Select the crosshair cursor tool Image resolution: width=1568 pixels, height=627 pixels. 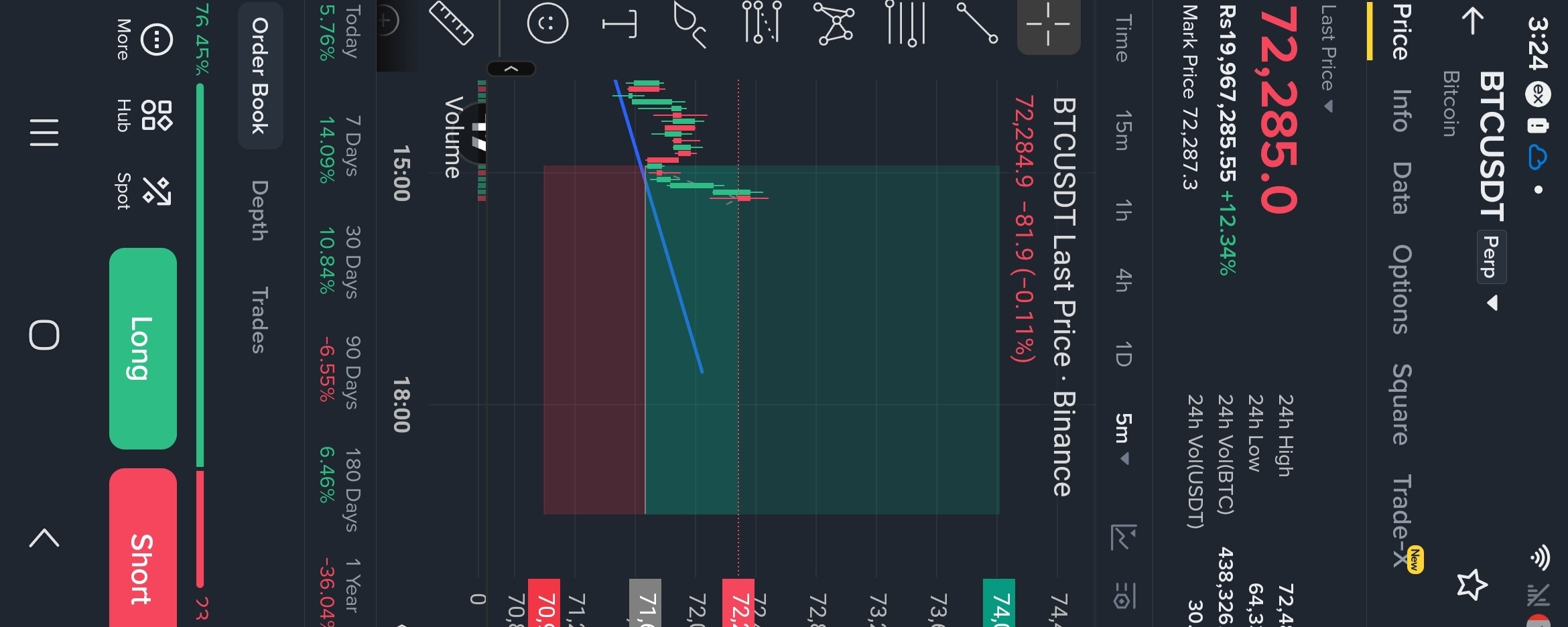point(1049,25)
